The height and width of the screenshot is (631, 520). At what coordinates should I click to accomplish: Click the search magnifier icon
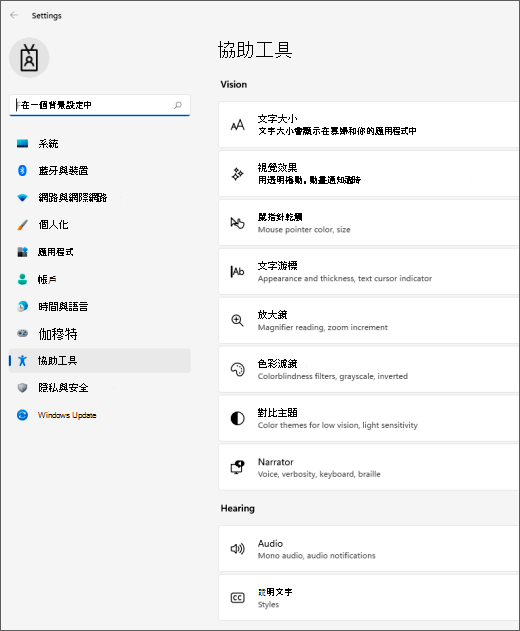(178, 105)
